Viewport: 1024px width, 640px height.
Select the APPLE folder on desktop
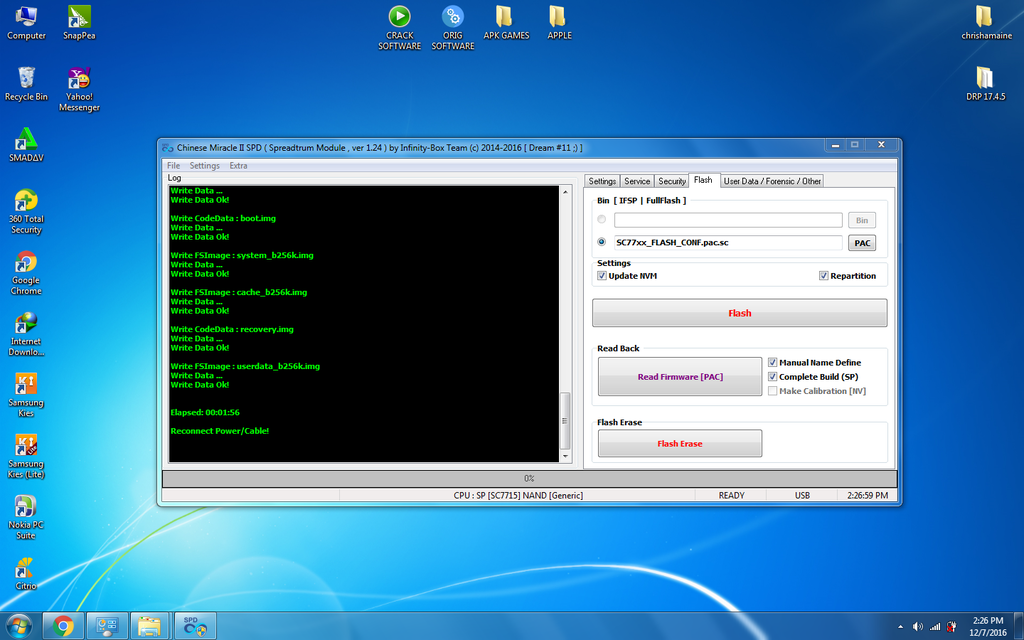pos(559,23)
